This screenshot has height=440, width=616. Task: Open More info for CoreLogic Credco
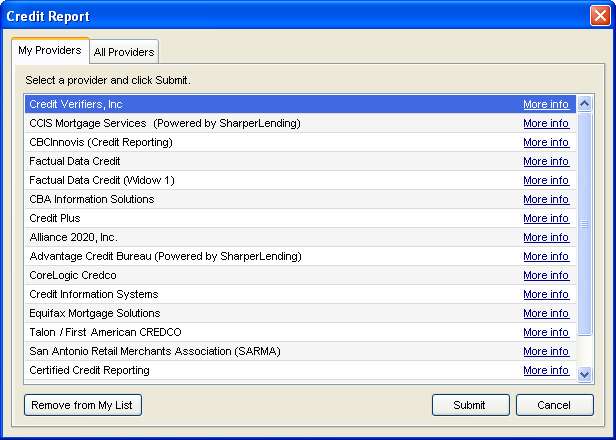click(x=546, y=275)
